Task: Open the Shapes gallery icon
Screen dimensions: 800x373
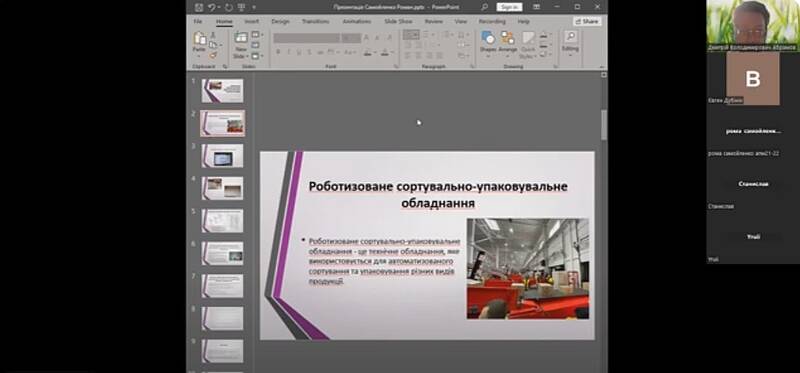Action: tap(488, 38)
